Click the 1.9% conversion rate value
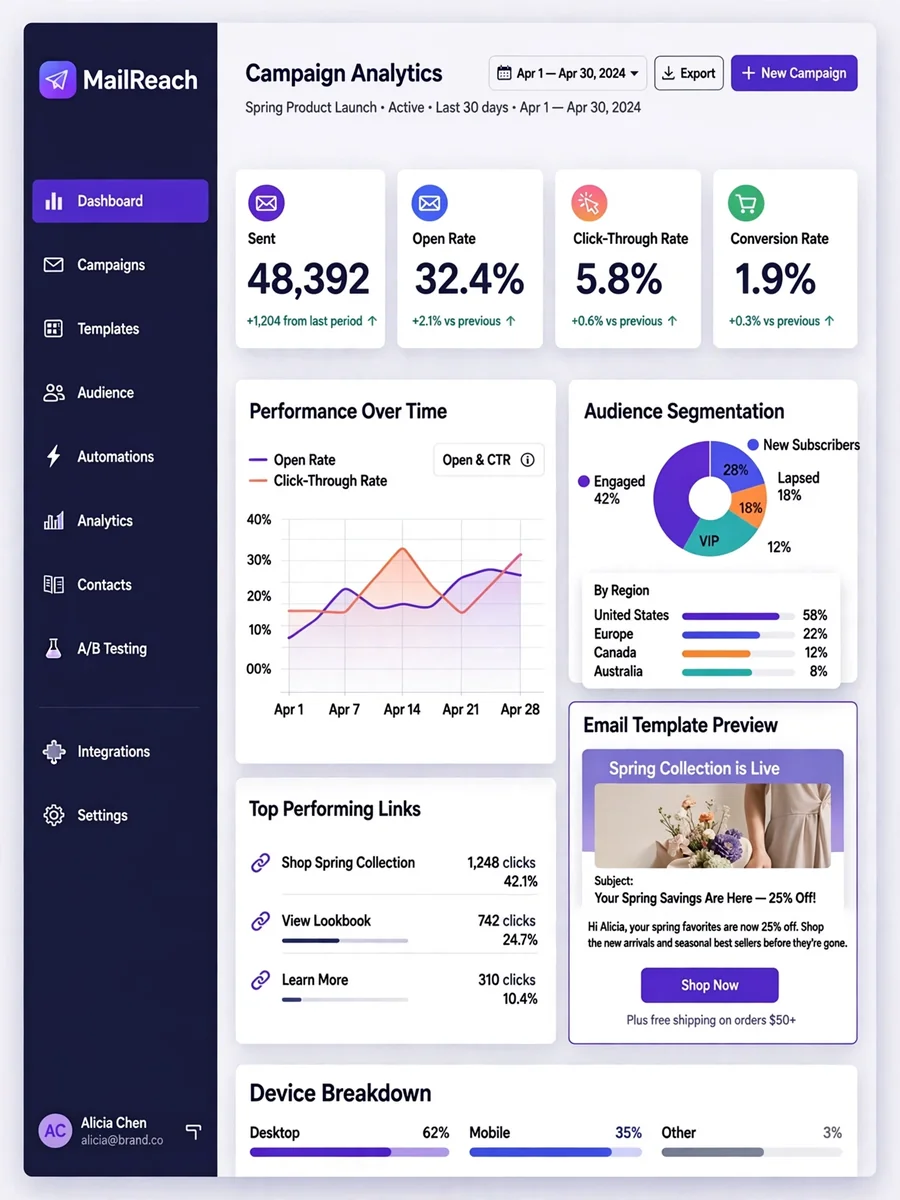 pyautogui.click(x=775, y=280)
